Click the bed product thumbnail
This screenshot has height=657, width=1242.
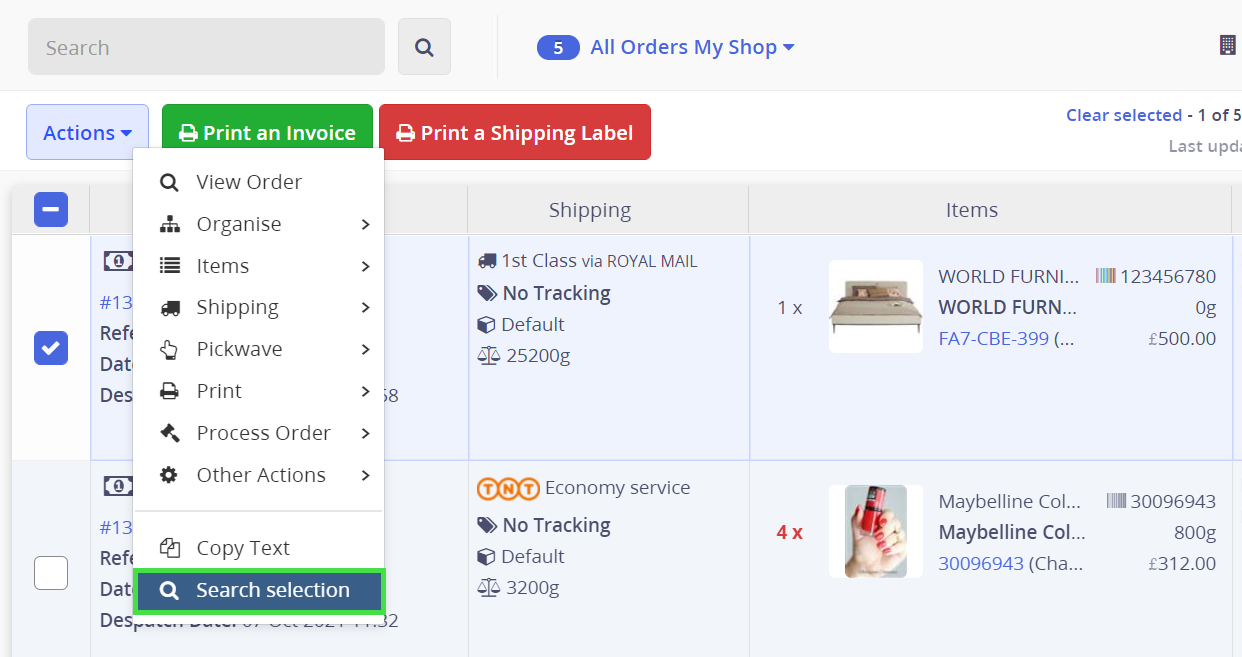click(875, 307)
